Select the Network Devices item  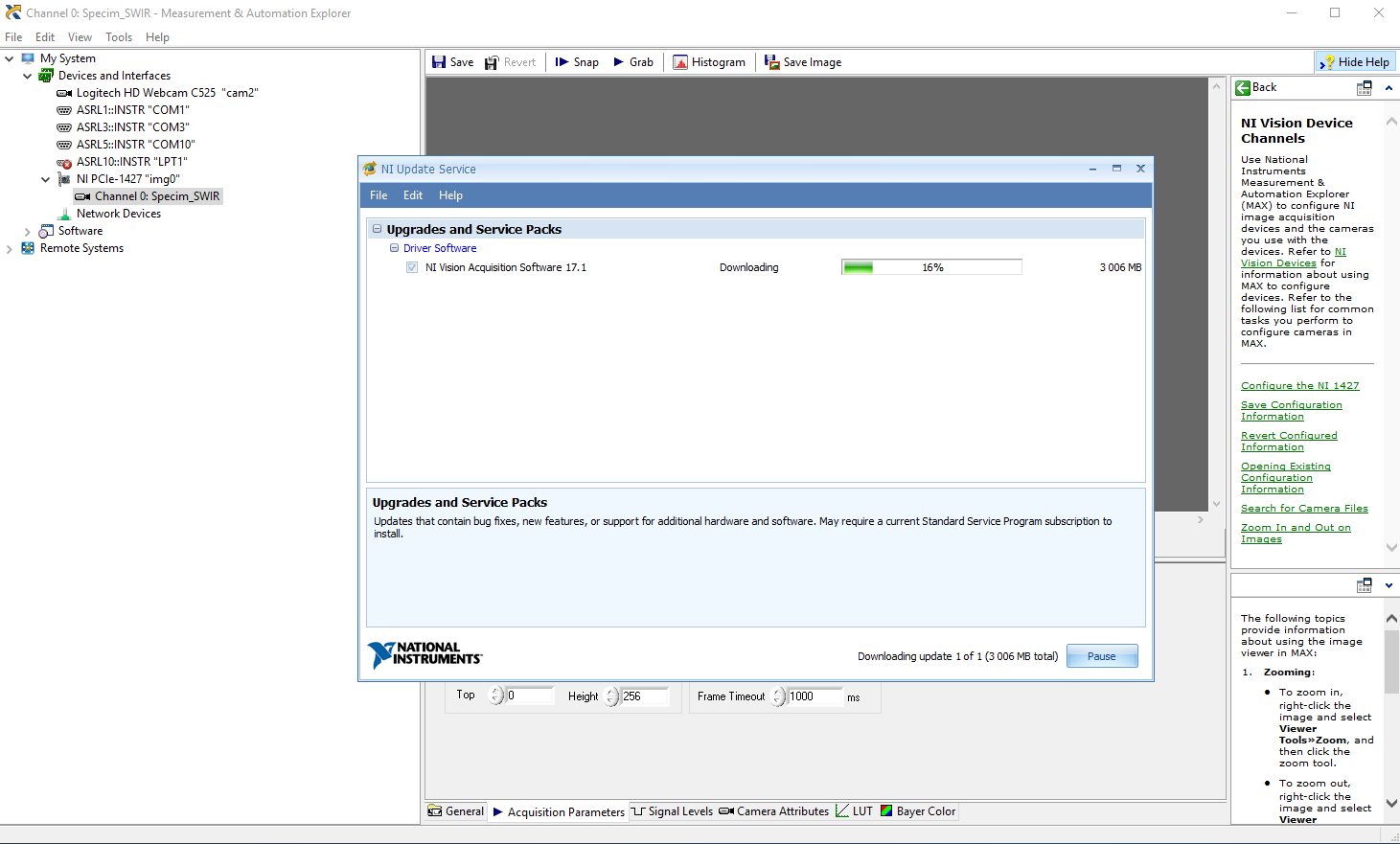click(118, 214)
